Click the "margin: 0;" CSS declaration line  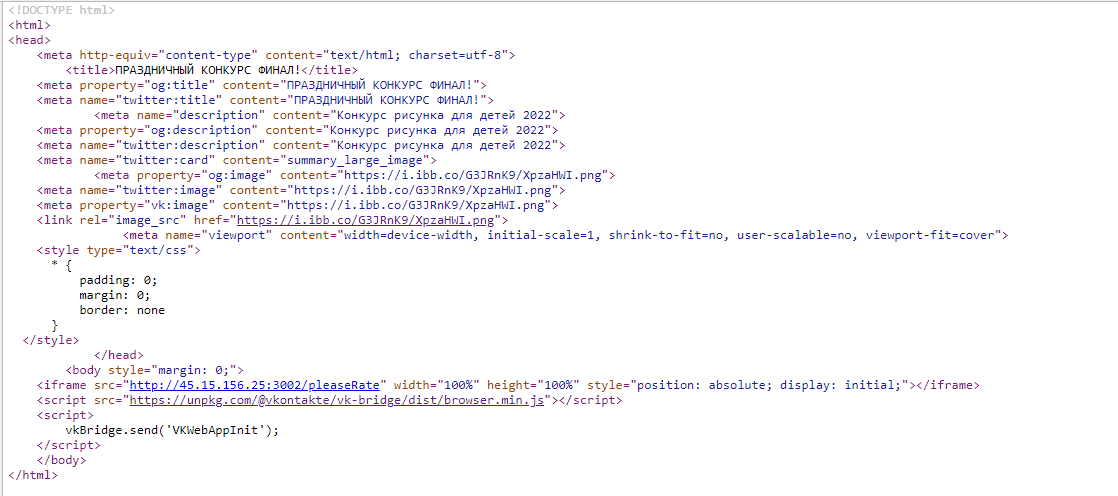point(115,295)
